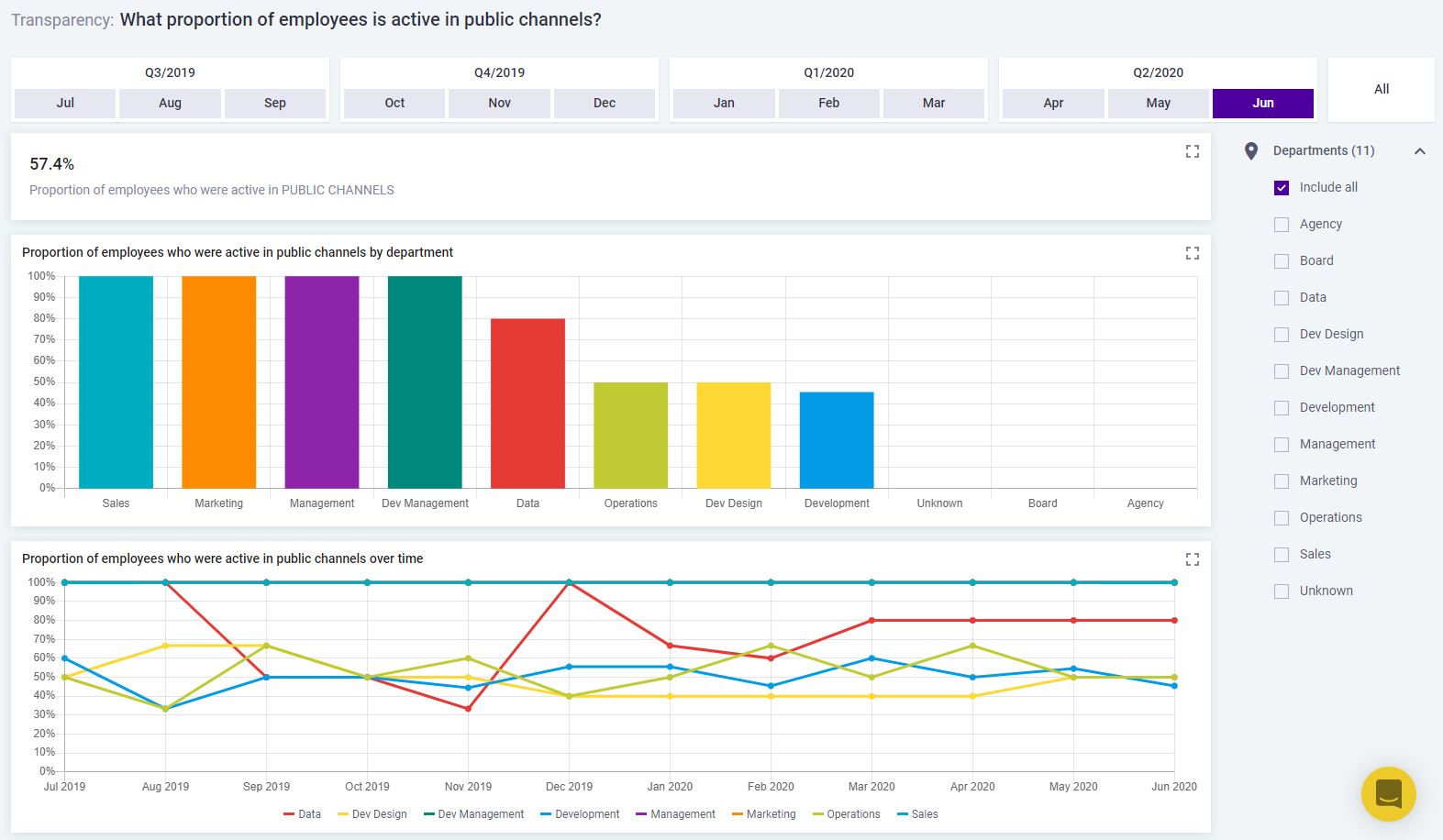Expand the 57.4% summary card to fullscreen

(1192, 151)
